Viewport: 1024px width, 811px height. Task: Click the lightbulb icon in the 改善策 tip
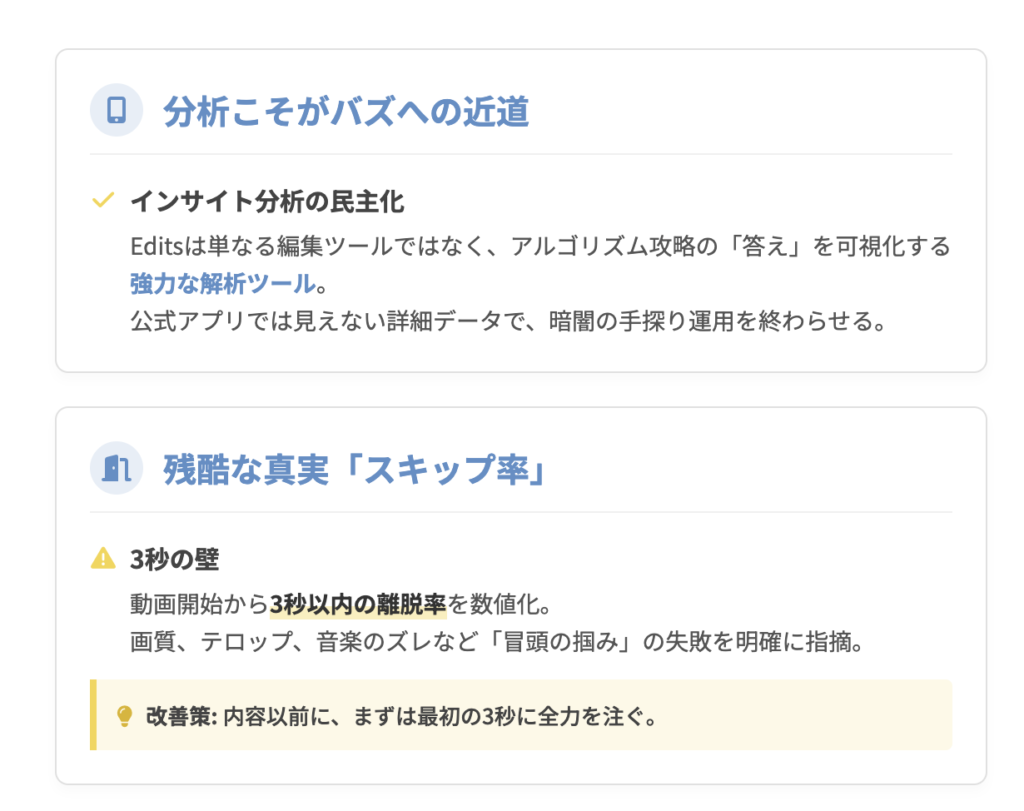coord(125,716)
